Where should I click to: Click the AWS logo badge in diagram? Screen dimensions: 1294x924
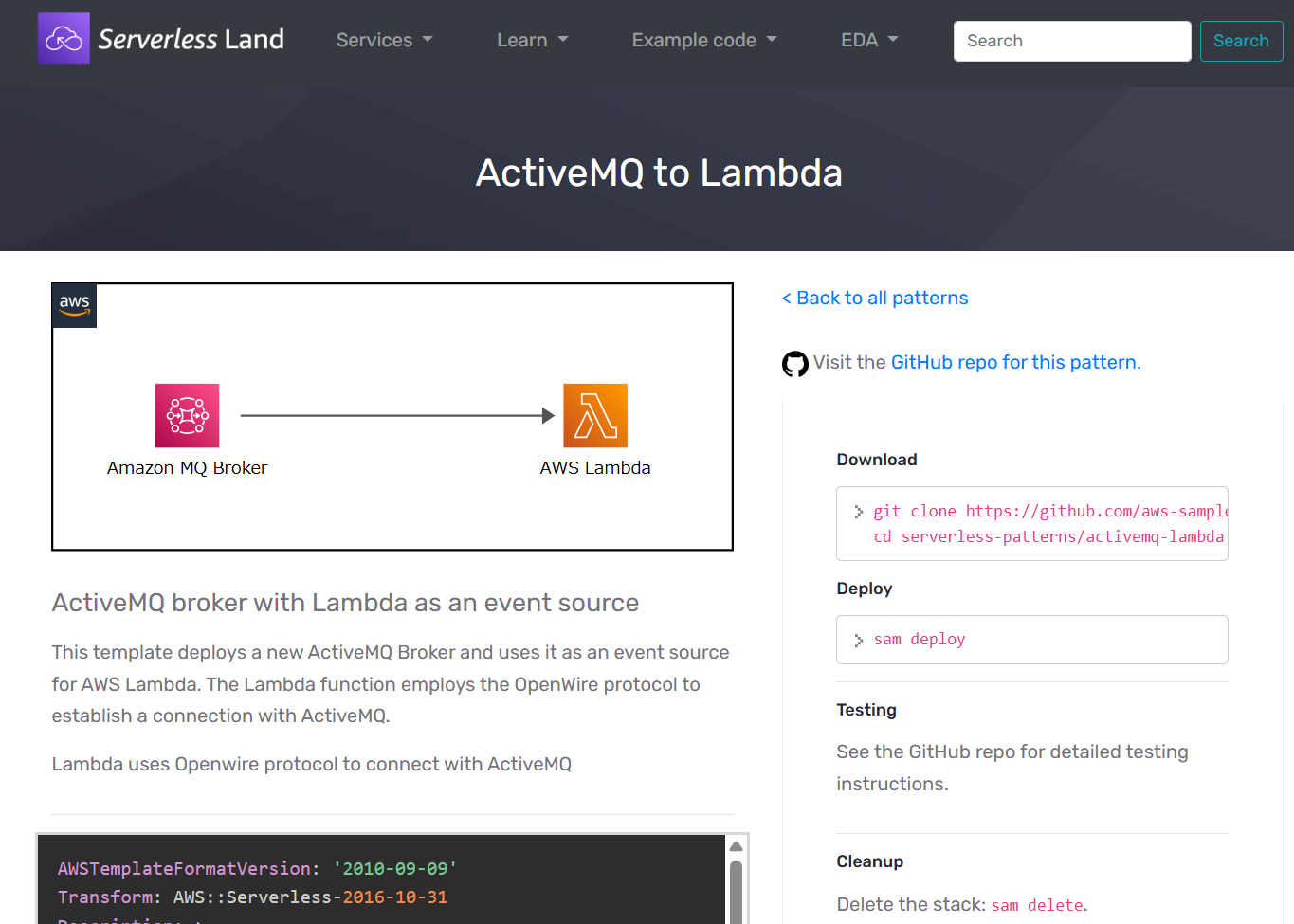point(75,306)
